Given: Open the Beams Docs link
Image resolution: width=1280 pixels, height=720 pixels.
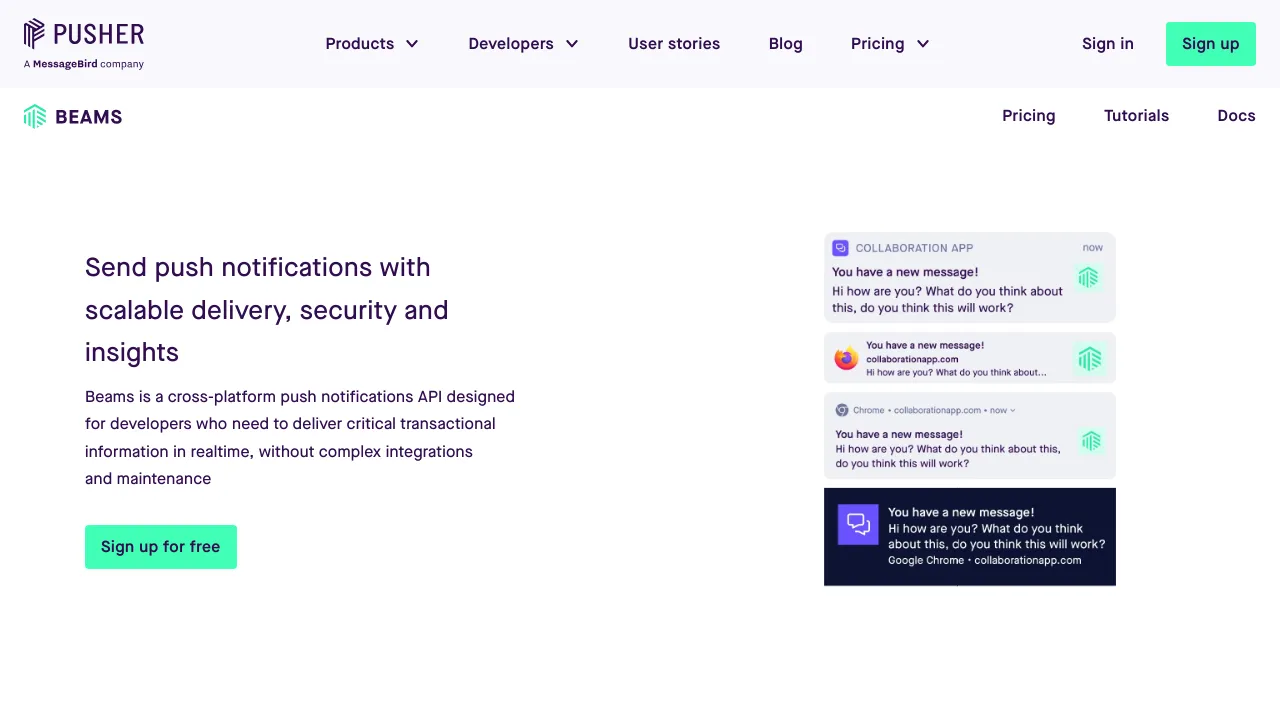Looking at the screenshot, I should point(1236,116).
